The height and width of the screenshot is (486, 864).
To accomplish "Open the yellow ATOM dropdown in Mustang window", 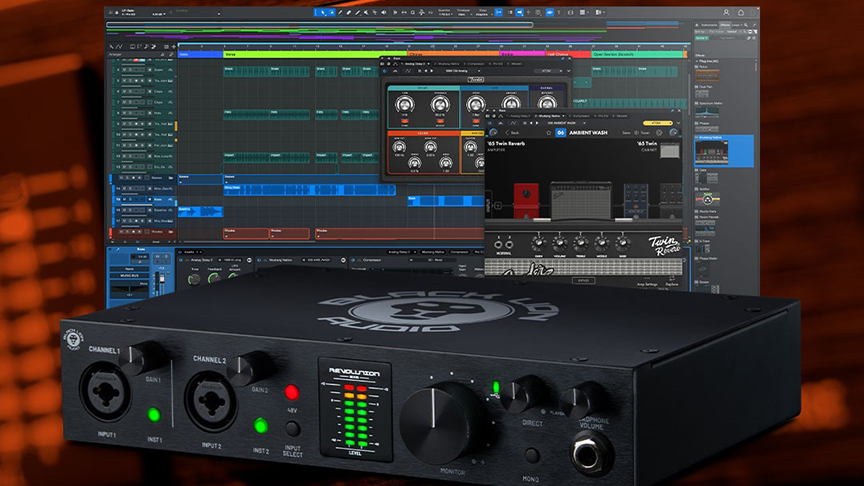I will pyautogui.click(x=658, y=123).
